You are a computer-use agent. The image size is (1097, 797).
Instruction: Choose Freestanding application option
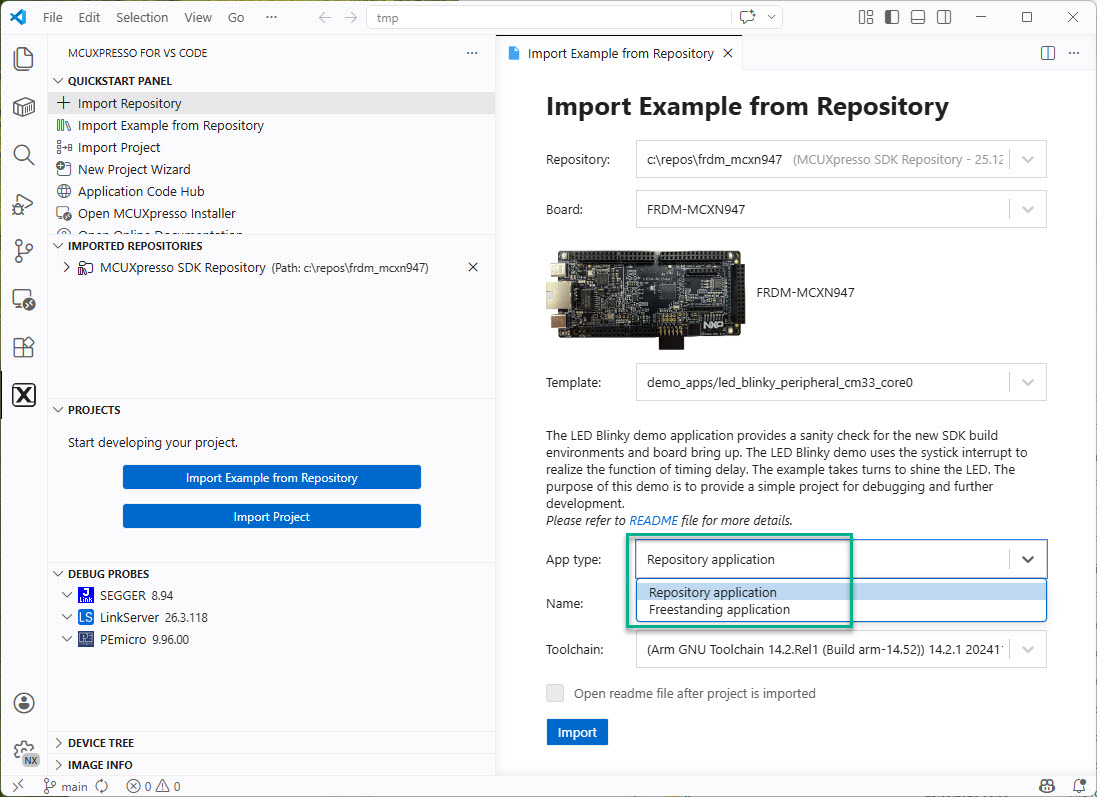coord(719,610)
